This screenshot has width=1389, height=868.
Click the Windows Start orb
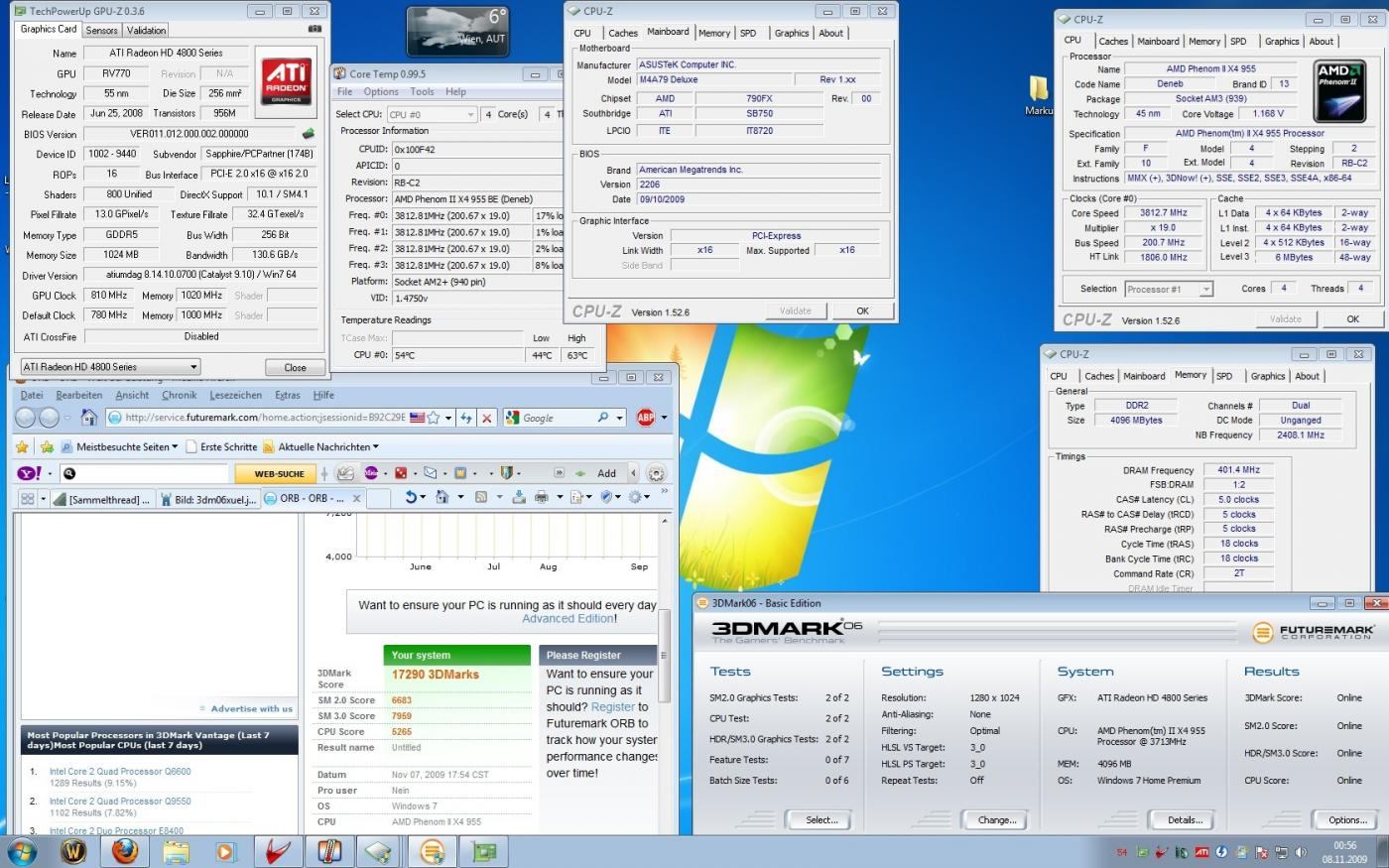click(22, 851)
